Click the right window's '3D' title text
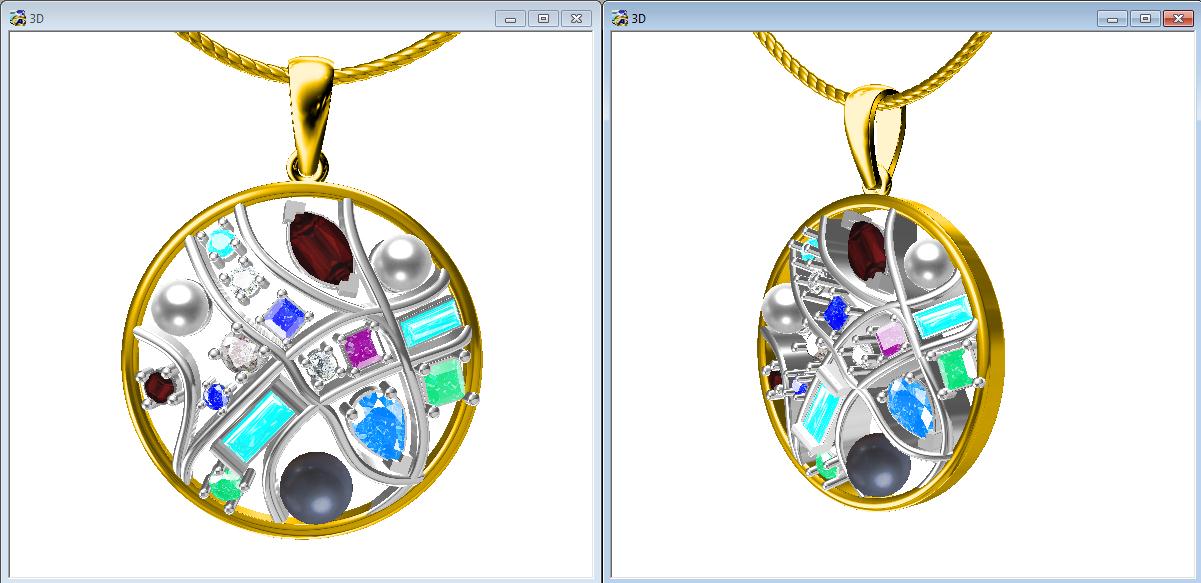The image size is (1201, 583). [641, 19]
